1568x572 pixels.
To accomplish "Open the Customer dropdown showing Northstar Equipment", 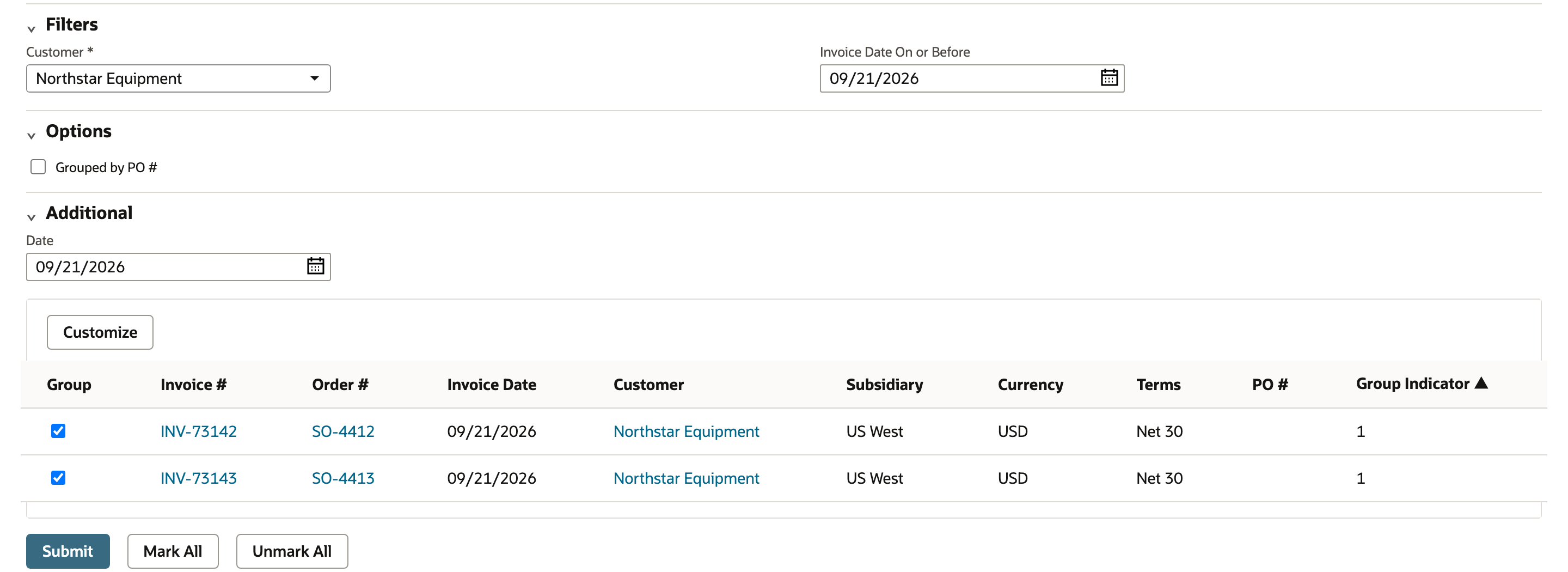I will pyautogui.click(x=179, y=78).
